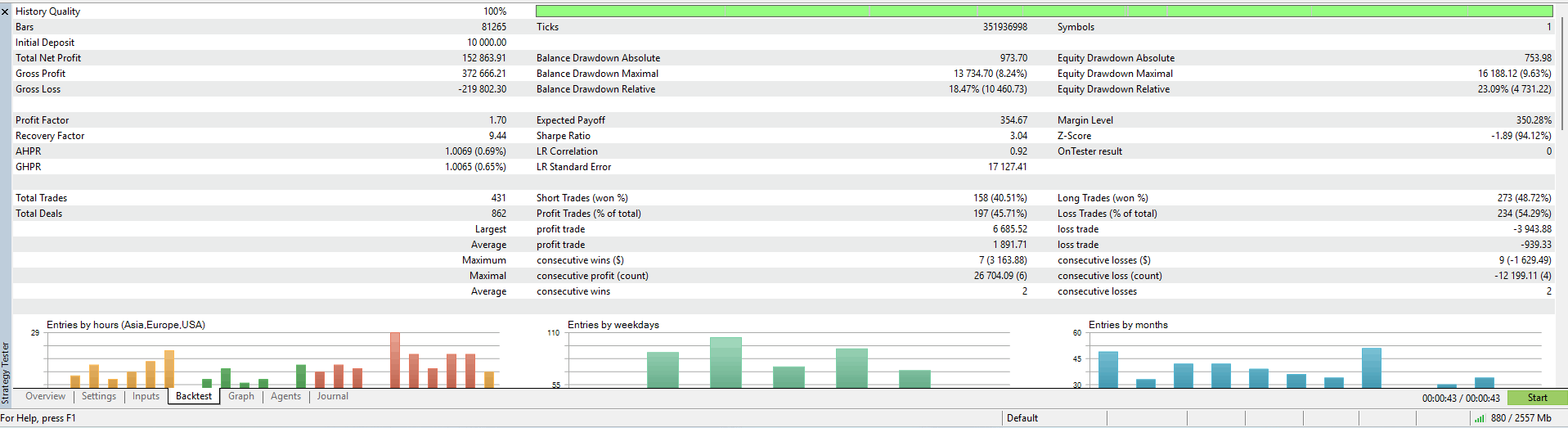Go to the Inputs tab
The image size is (1568, 428).
[146, 396]
